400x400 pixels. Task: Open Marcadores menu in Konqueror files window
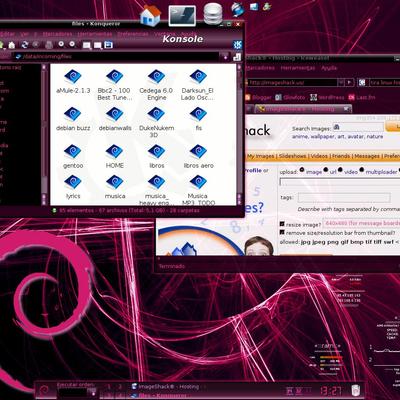click(x=57, y=34)
